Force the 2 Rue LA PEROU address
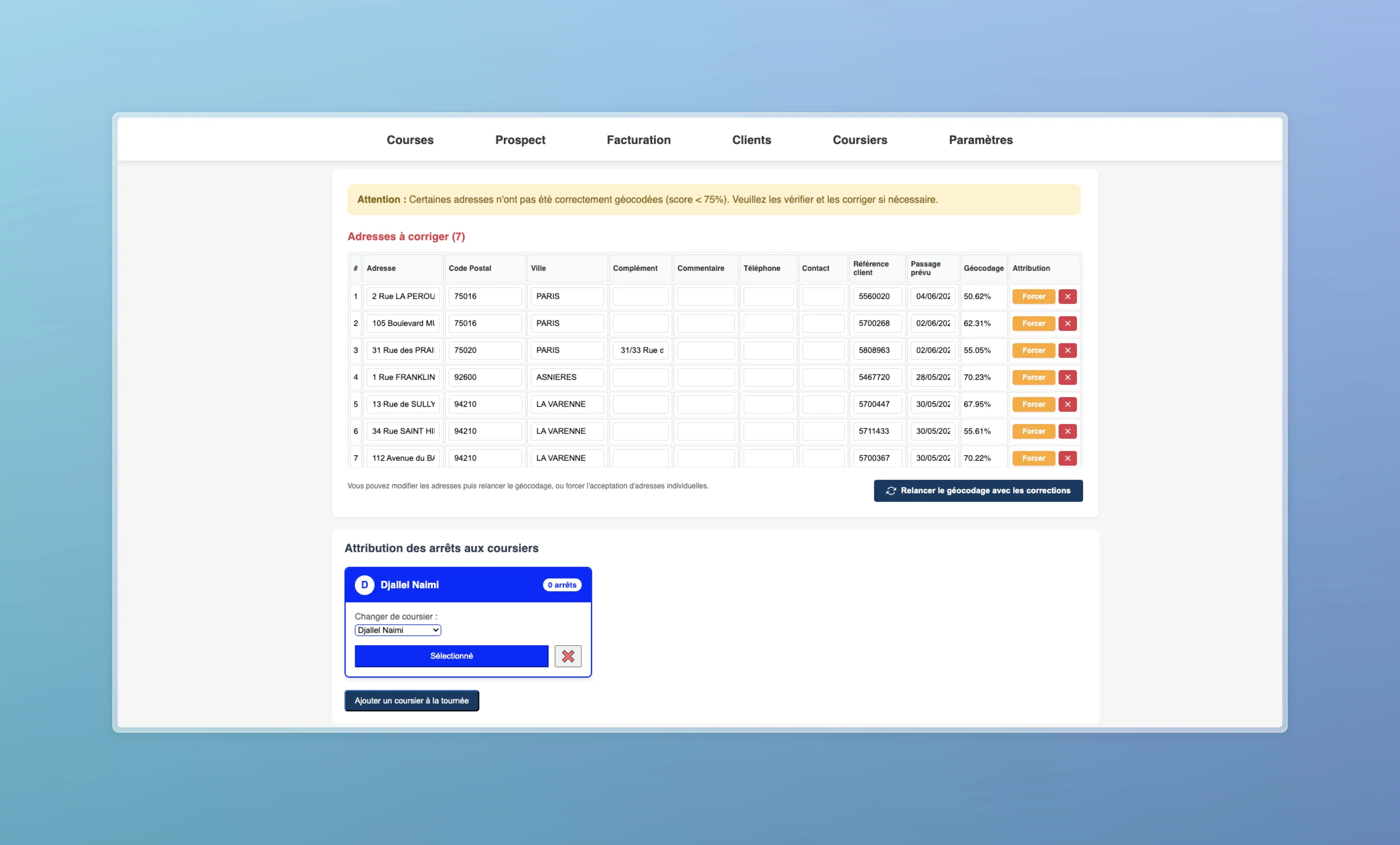This screenshot has height=845, width=1400. [1033, 297]
